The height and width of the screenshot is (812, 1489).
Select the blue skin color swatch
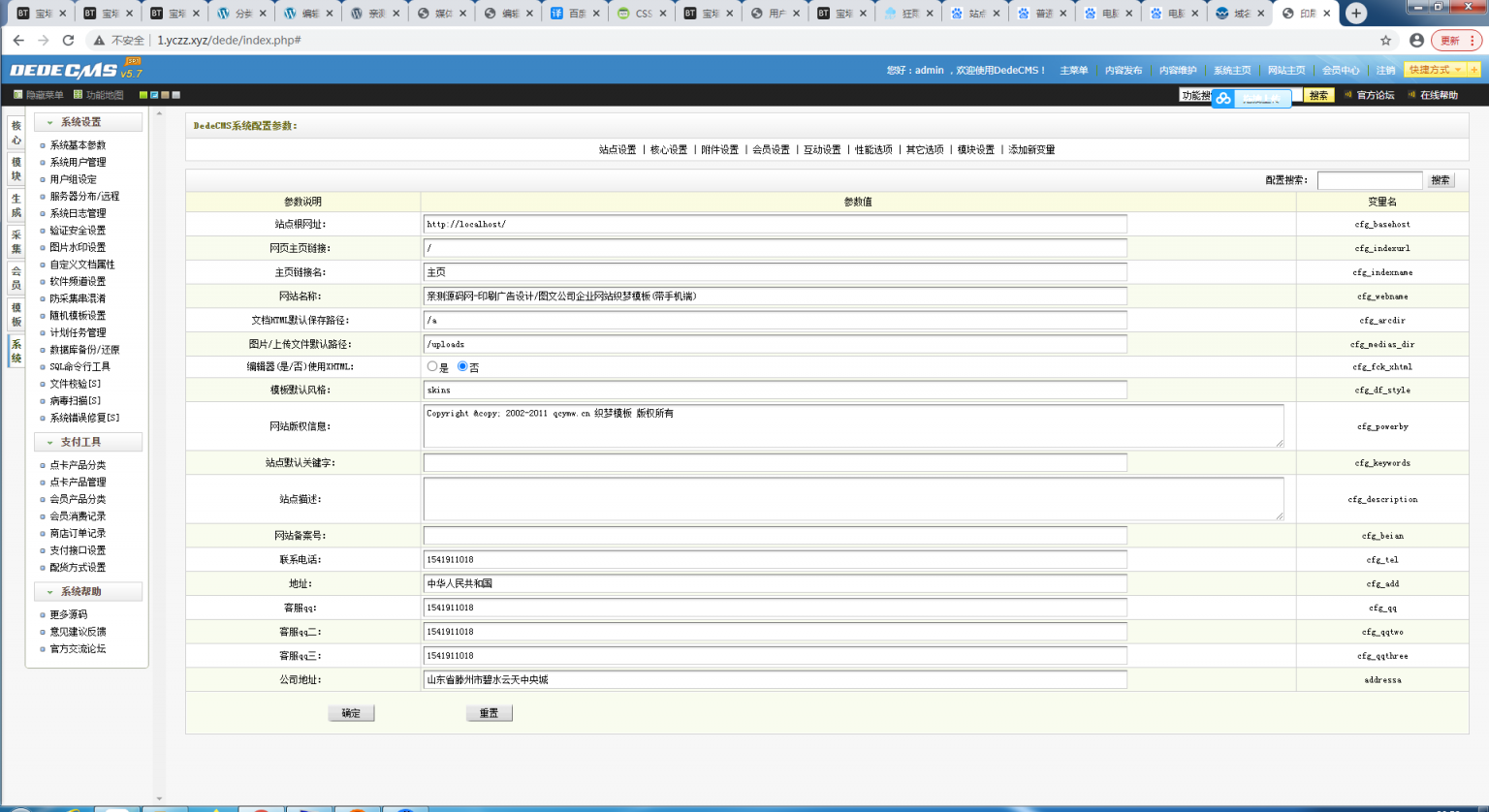click(x=154, y=95)
